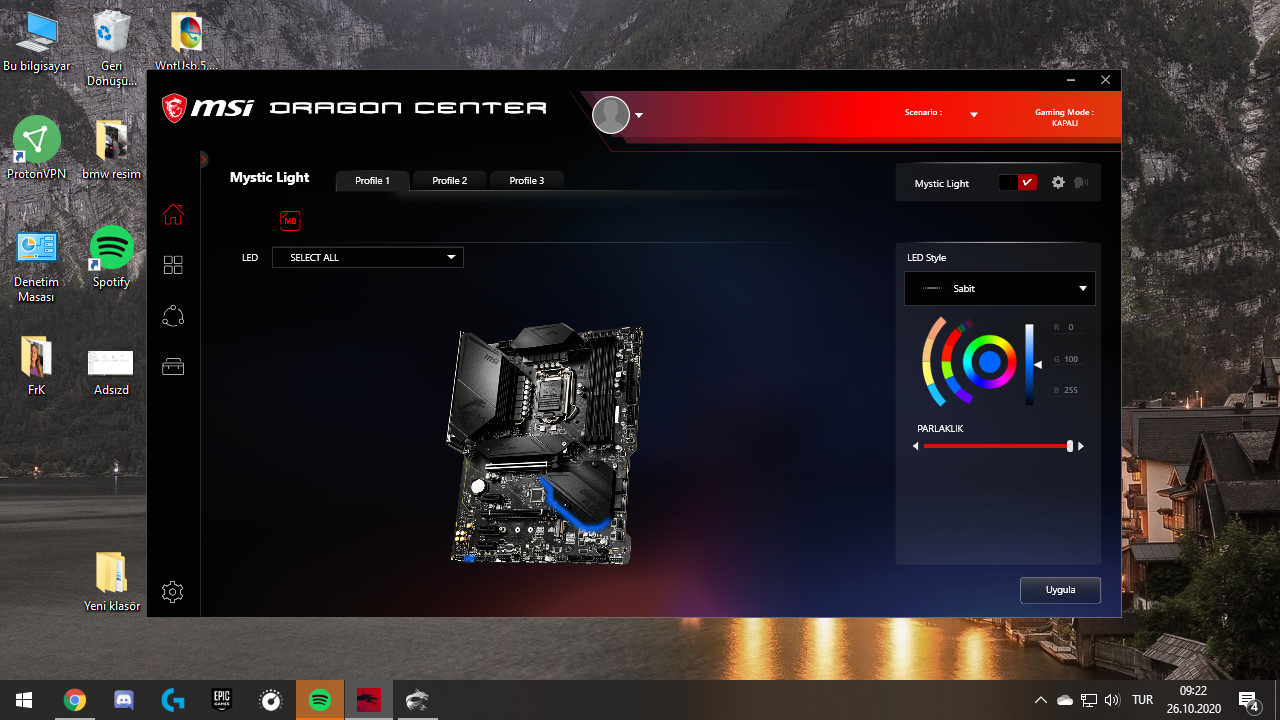Open Google Chrome from the taskbar

pyautogui.click(x=74, y=700)
